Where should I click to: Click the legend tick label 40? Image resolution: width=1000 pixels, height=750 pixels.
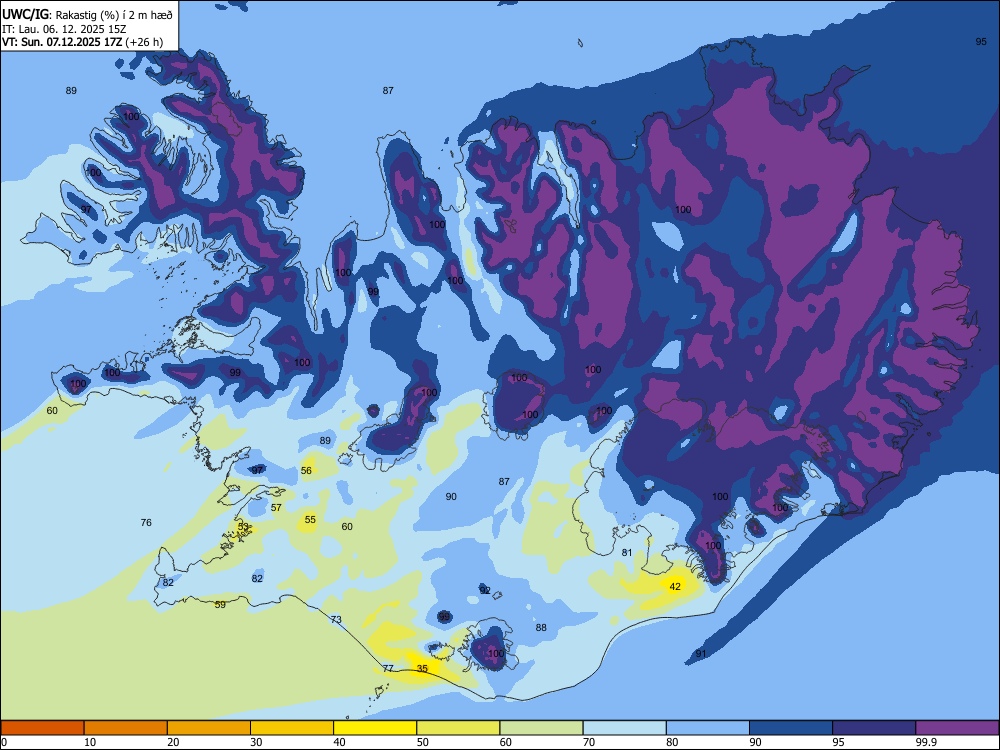(339, 742)
